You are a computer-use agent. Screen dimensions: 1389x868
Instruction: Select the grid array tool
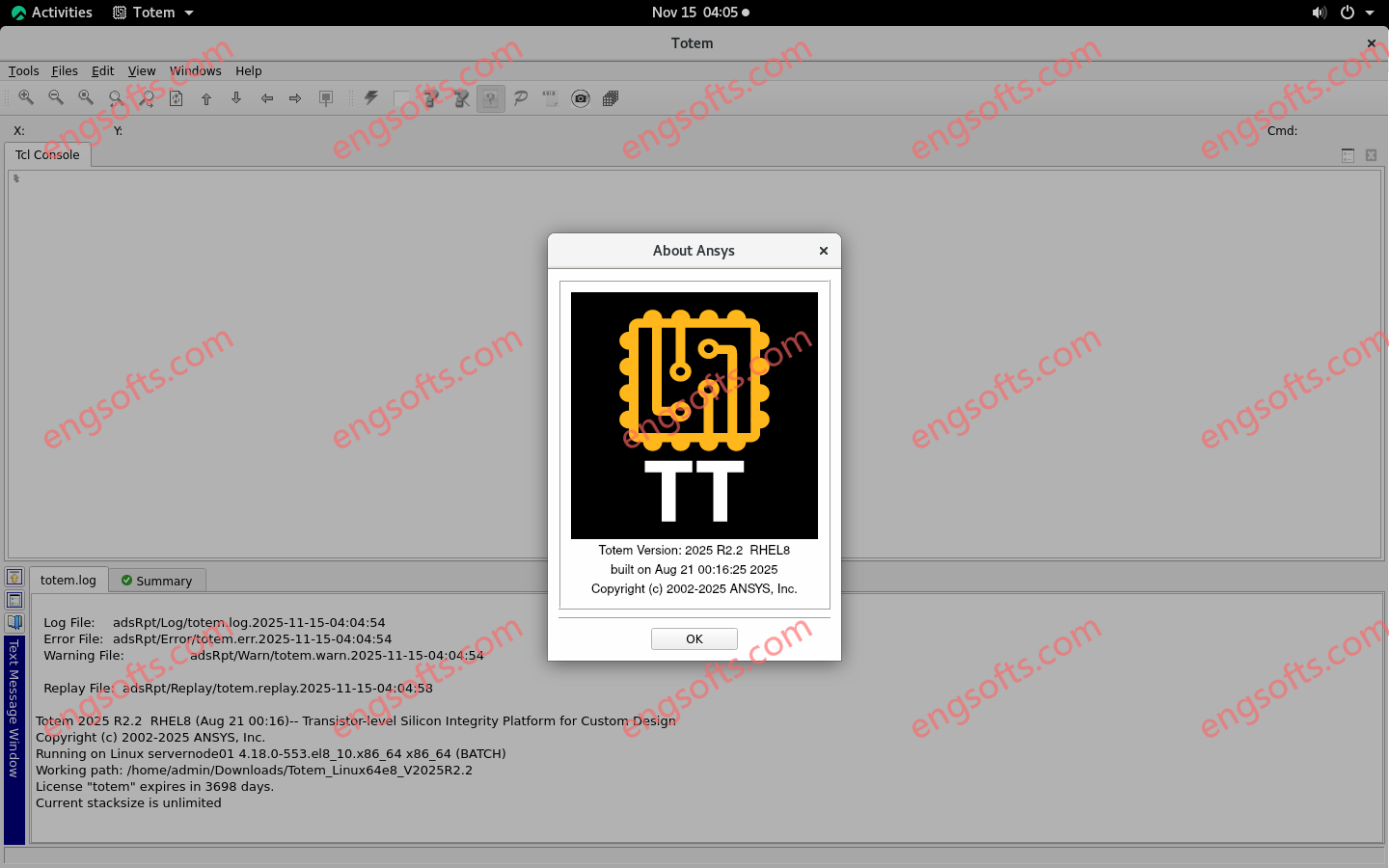tap(610, 97)
